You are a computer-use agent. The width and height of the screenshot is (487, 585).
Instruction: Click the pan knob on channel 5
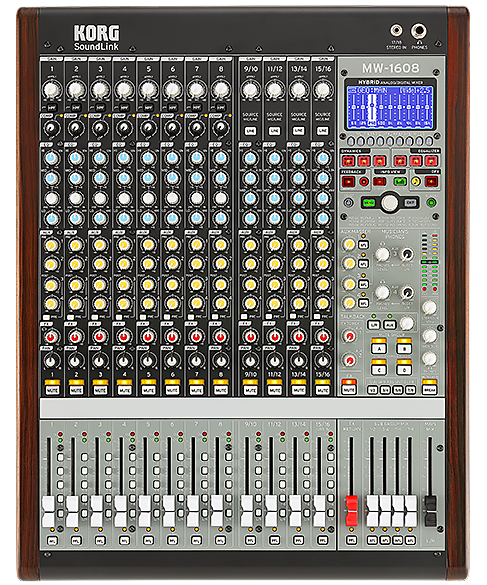148,361
